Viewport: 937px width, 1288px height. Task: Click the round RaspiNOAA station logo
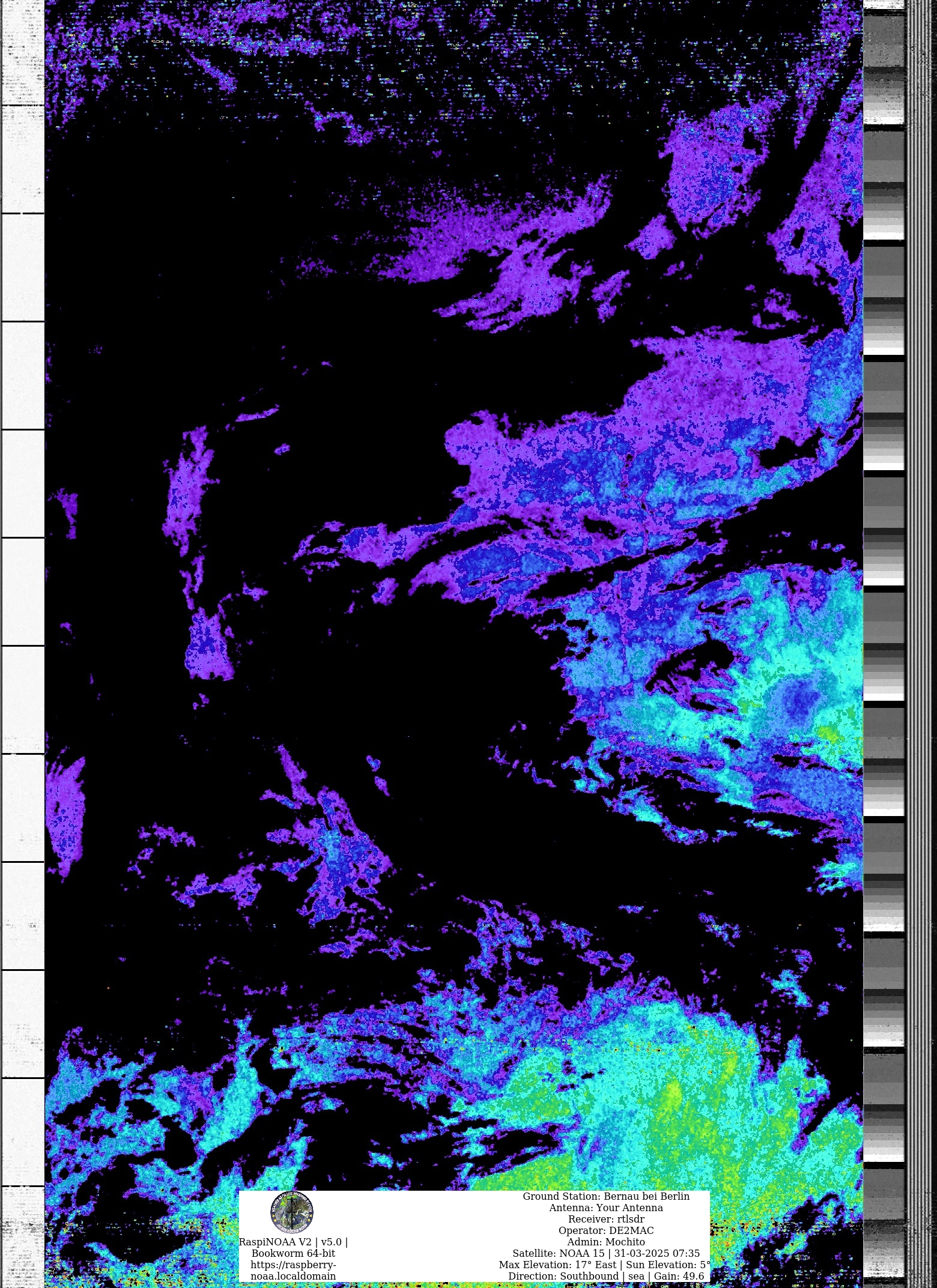tap(292, 1212)
